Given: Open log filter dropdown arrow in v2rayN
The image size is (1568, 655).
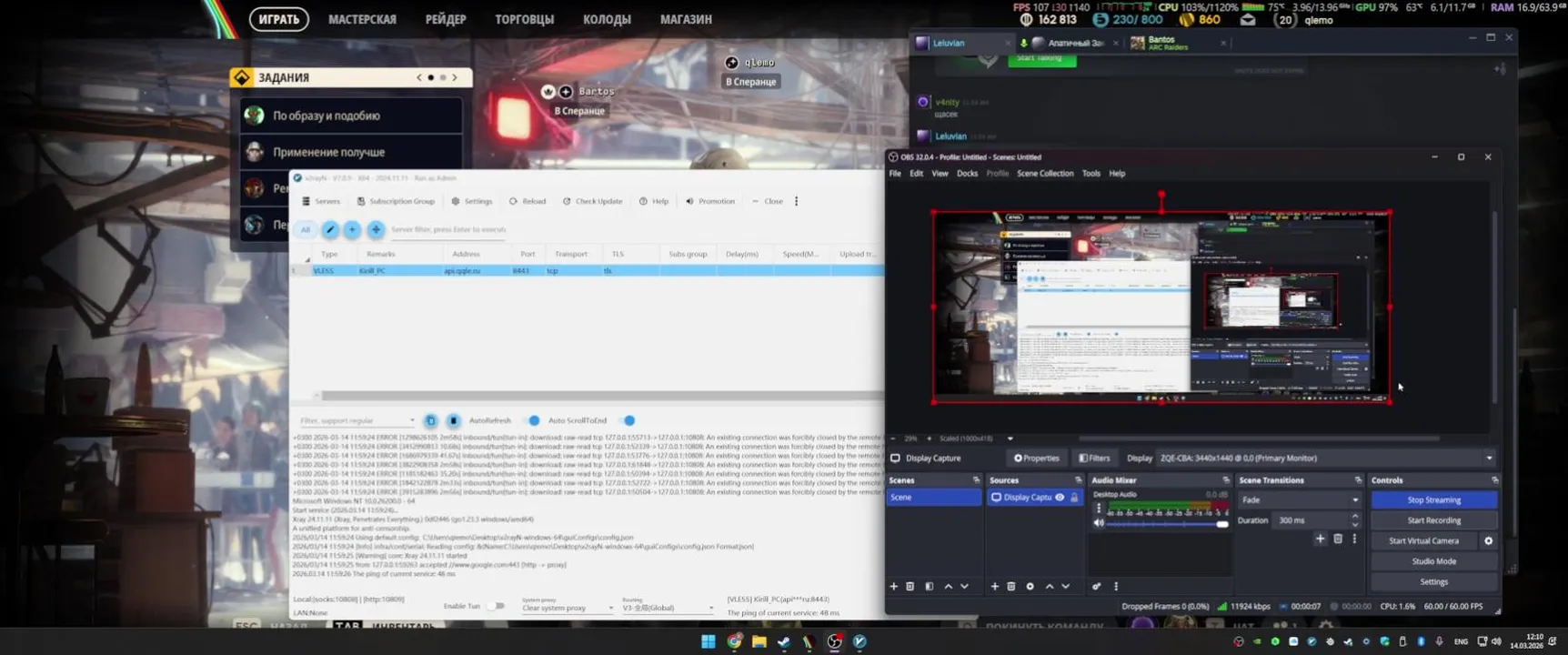Looking at the screenshot, I should point(412,421).
